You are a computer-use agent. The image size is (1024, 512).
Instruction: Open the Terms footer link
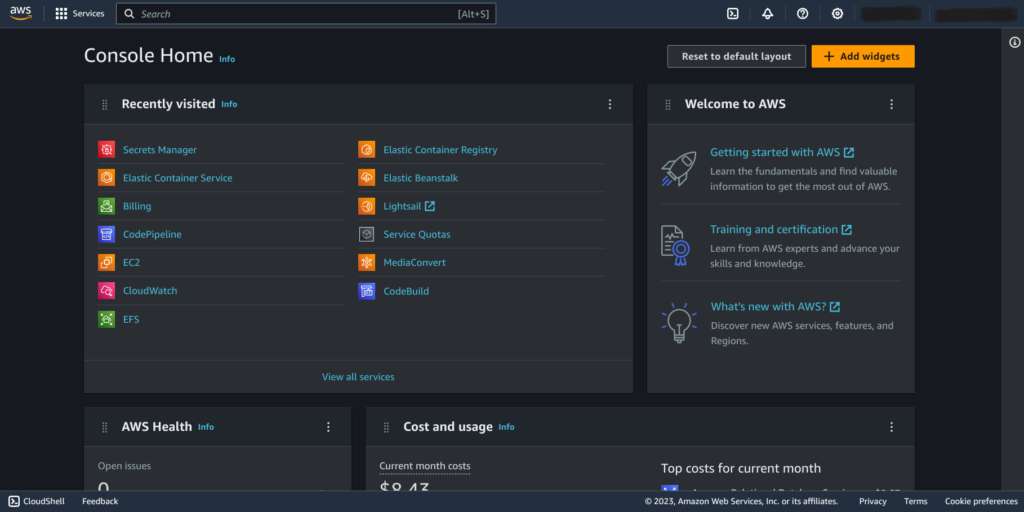coord(916,501)
